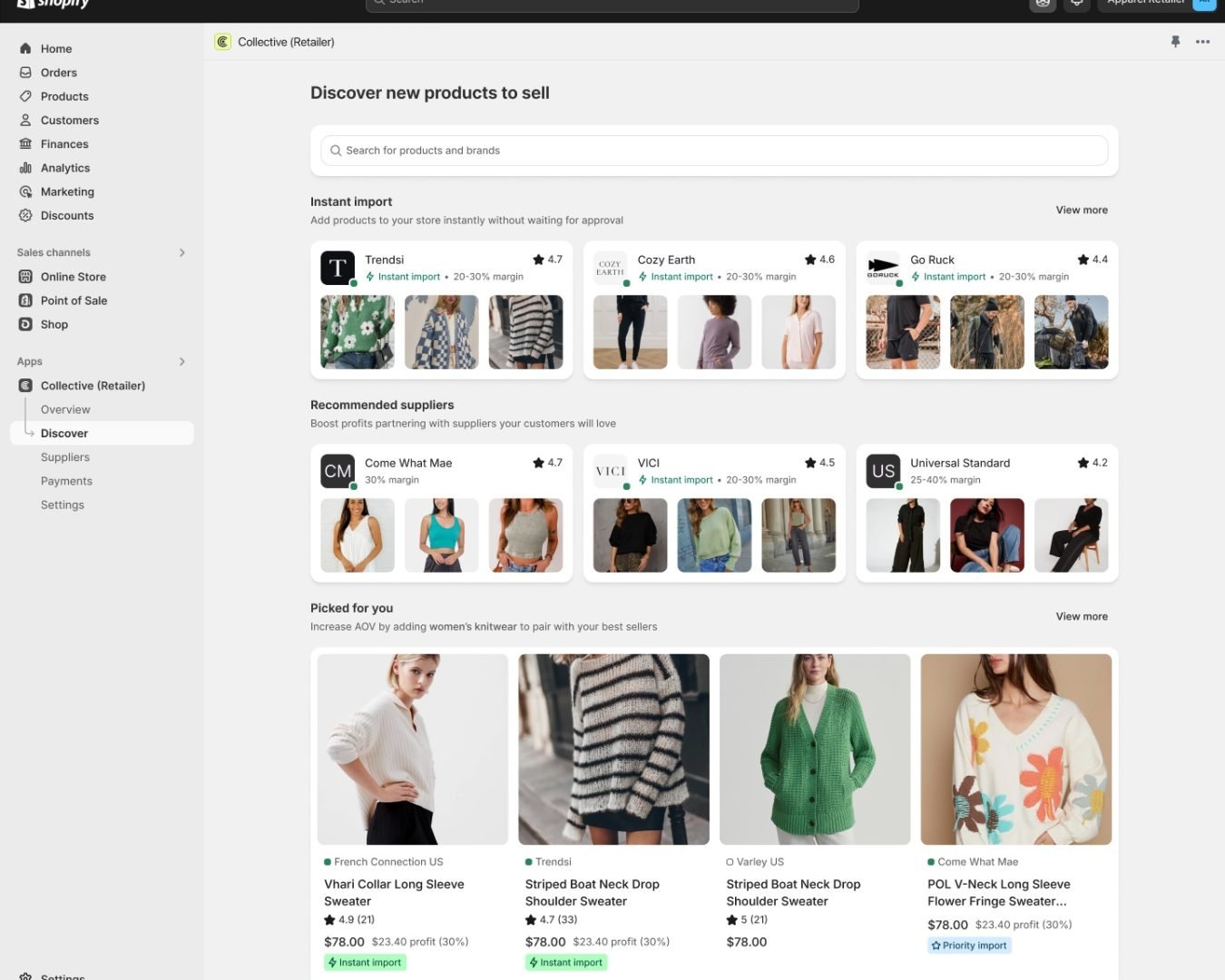Open Come What Mae teal top thumbnail
Viewport: 1225px width, 980px height.
[442, 535]
